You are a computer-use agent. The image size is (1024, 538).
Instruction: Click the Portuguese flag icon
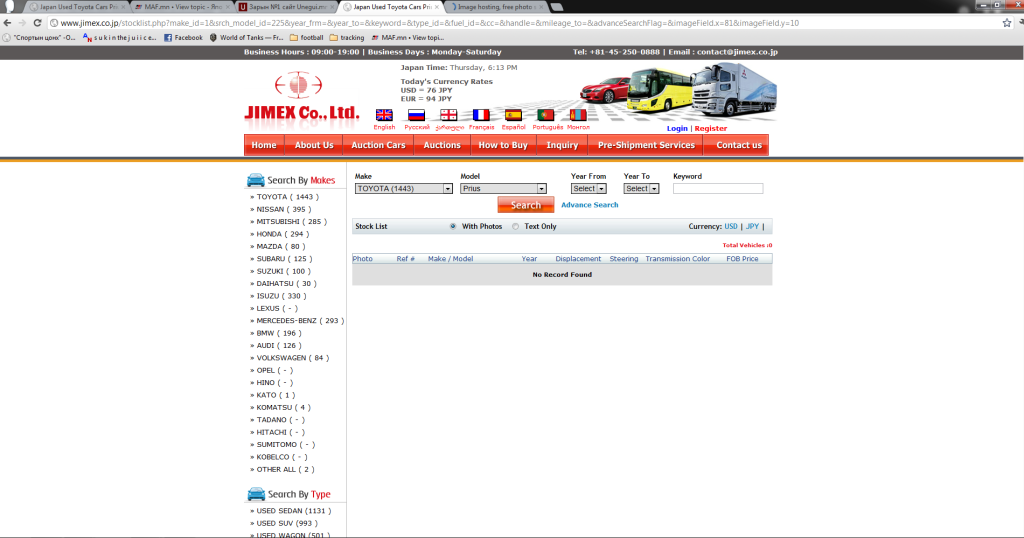[546, 115]
